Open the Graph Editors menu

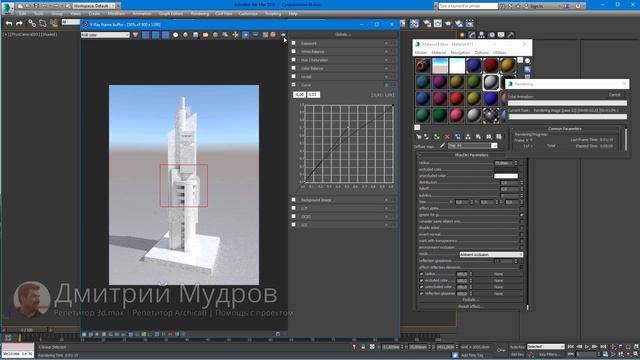171,13
